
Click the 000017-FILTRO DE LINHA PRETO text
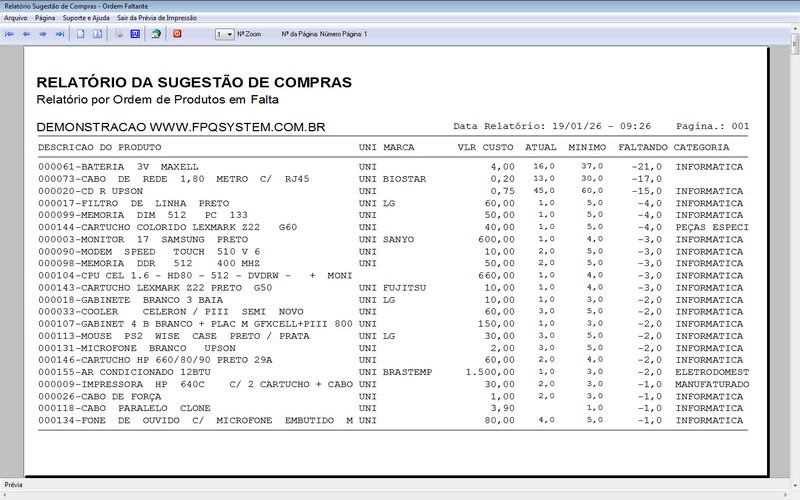coord(134,203)
